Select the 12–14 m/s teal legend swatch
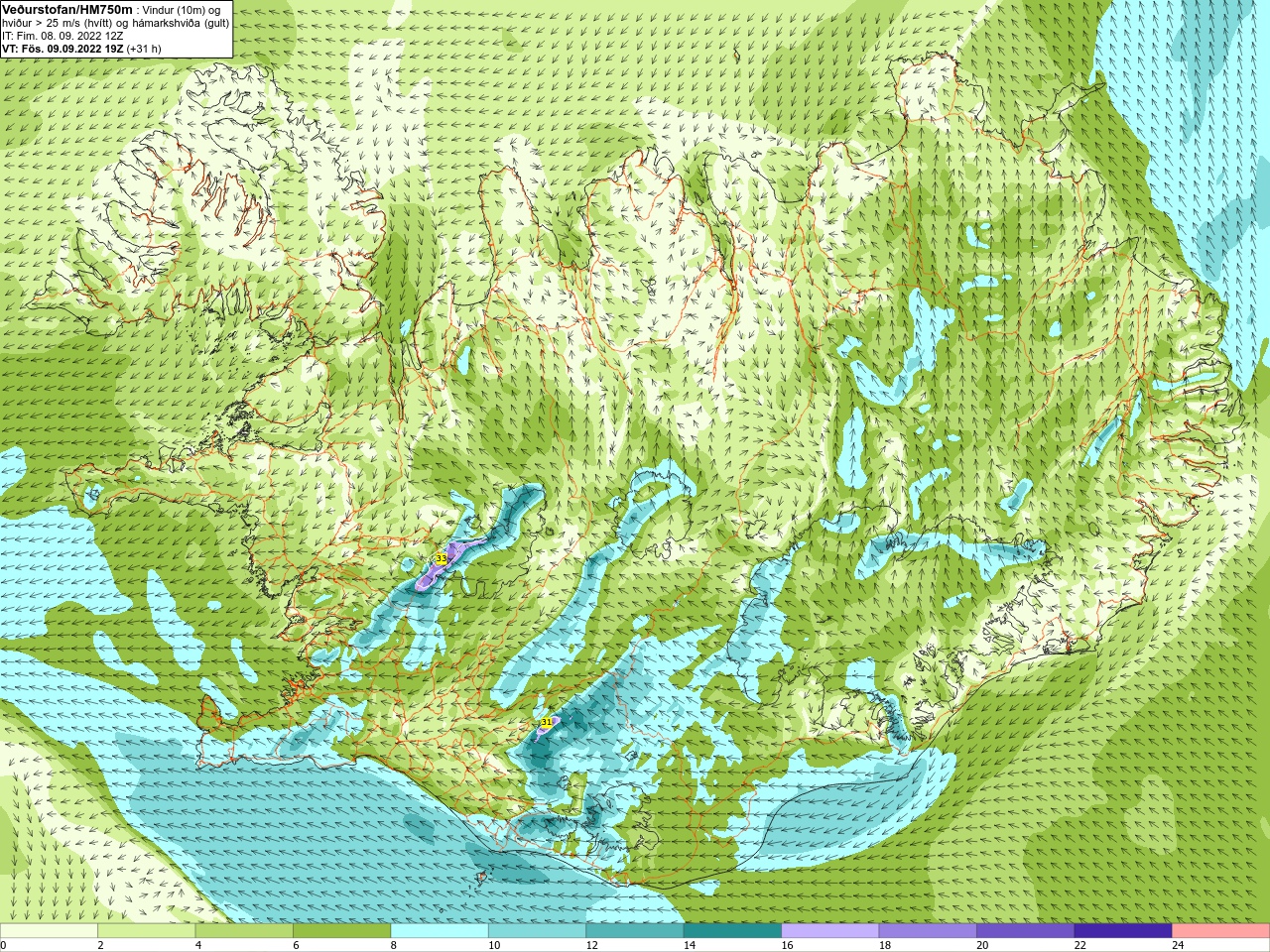The height and width of the screenshot is (952, 1270). 635,931
